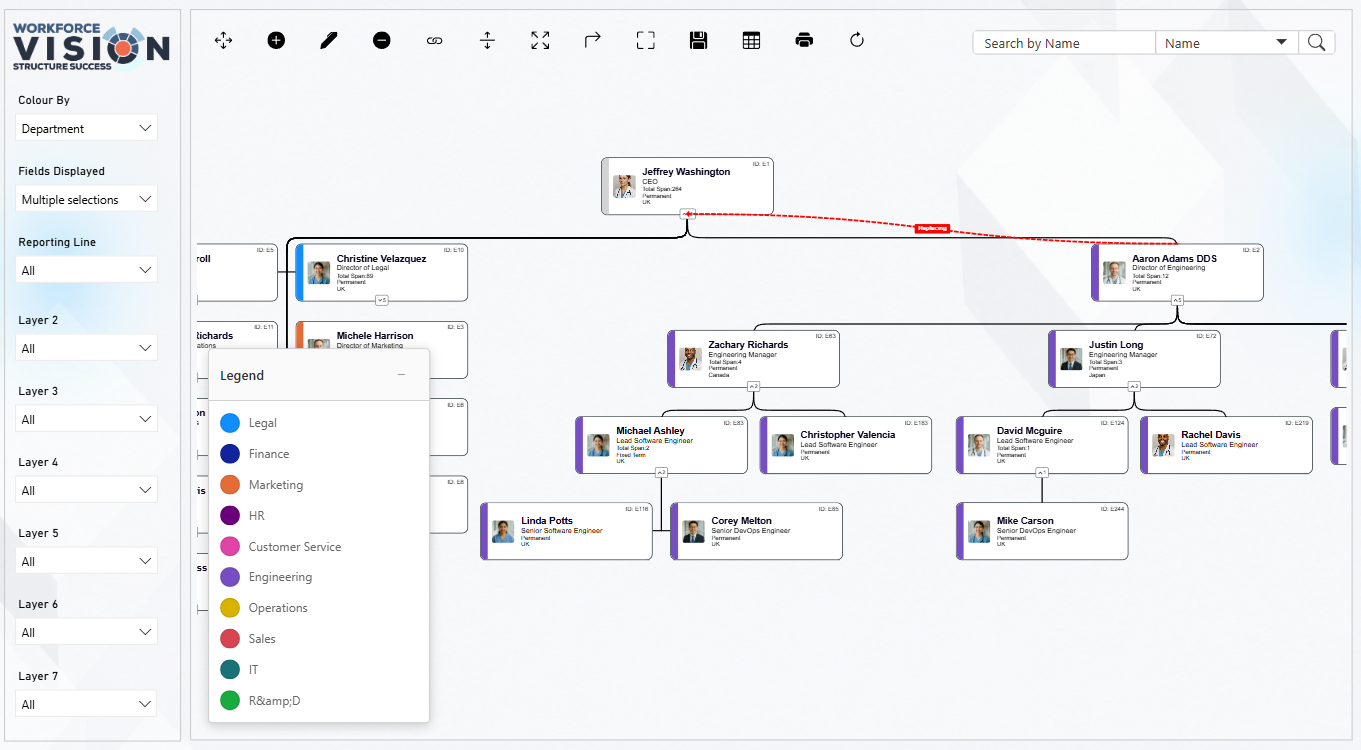This screenshot has width=1361, height=750.
Task: Select the Christopher Valencia card
Action: [846, 445]
